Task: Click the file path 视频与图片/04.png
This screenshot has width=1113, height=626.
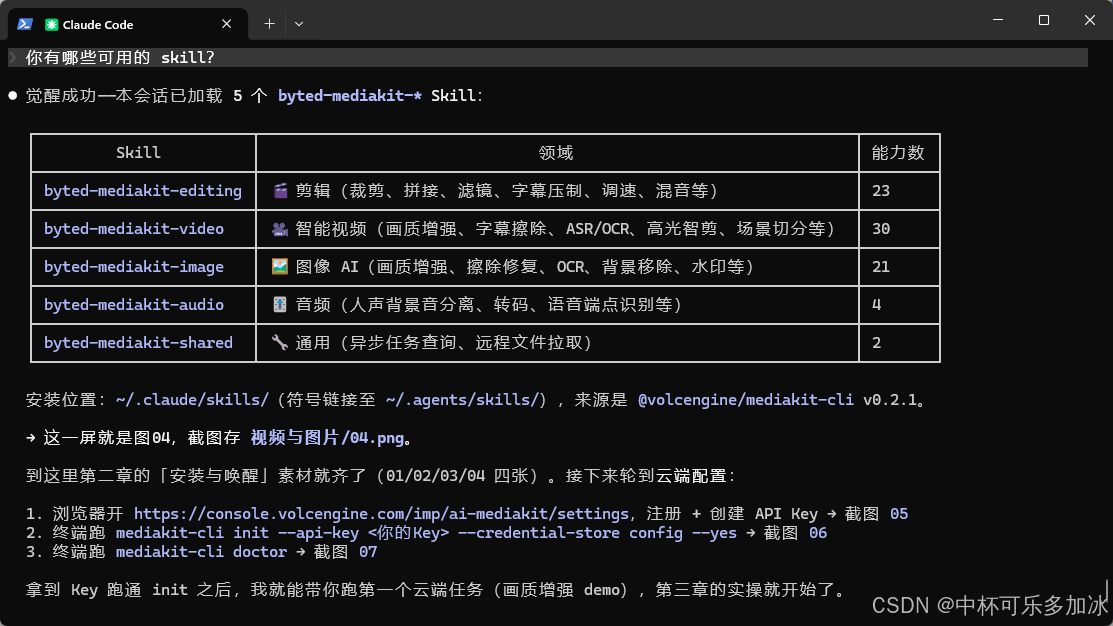Action: [x=327, y=438]
